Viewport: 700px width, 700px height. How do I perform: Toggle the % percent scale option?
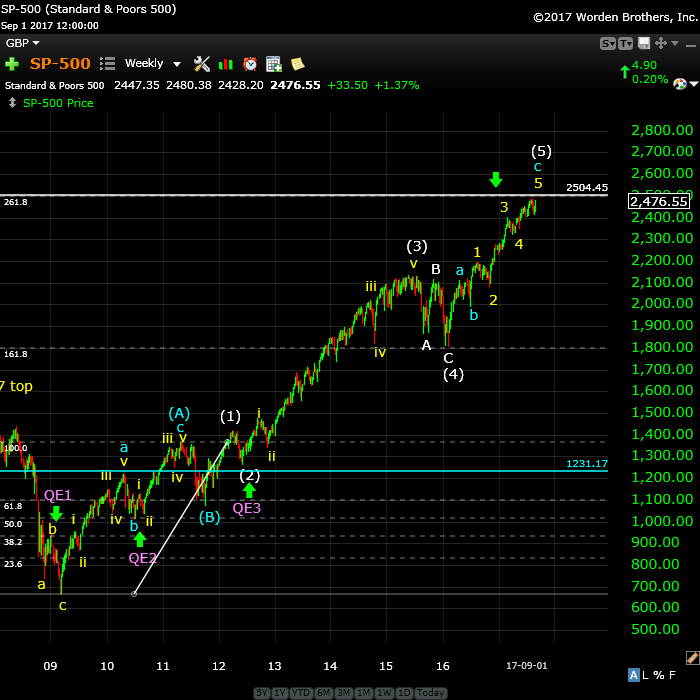658,675
